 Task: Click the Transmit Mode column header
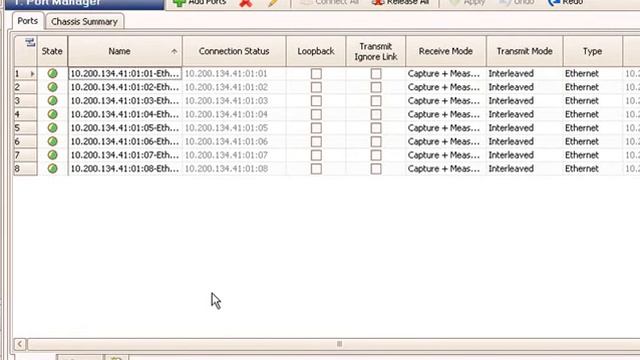pos(524,51)
